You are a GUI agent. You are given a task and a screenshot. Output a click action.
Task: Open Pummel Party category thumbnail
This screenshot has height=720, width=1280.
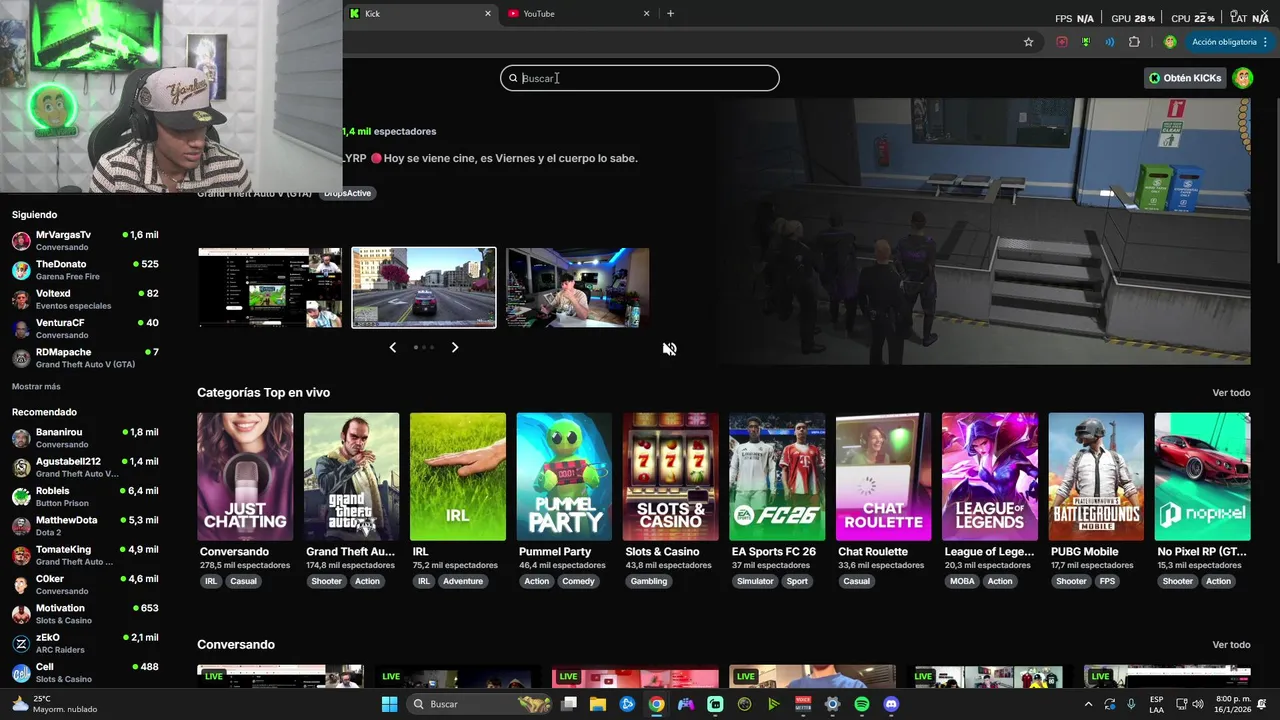pos(564,477)
